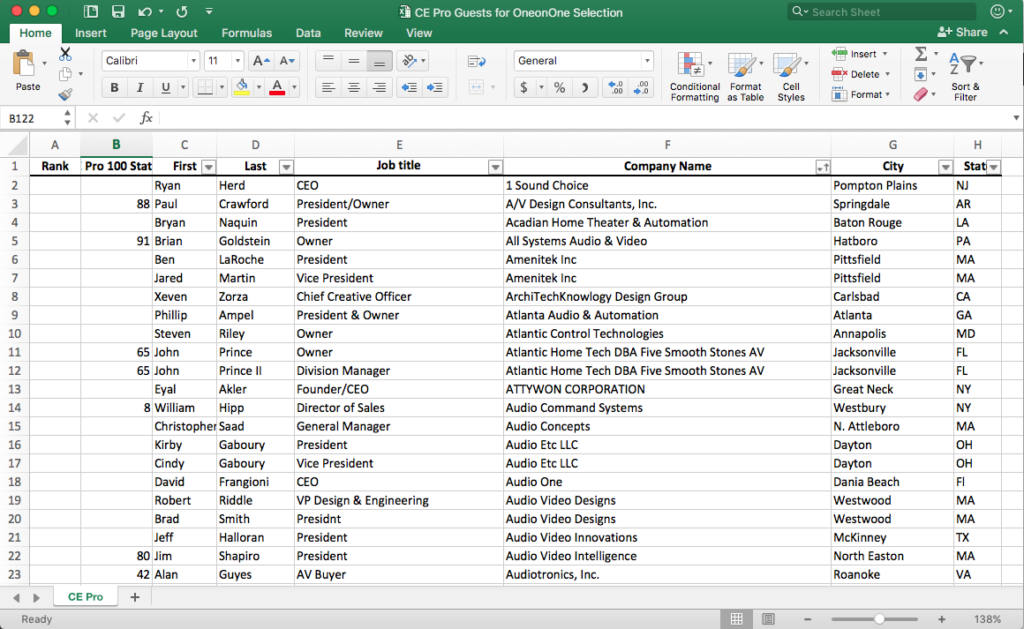
Task: Click the text orientation icon
Action: [x=409, y=61]
